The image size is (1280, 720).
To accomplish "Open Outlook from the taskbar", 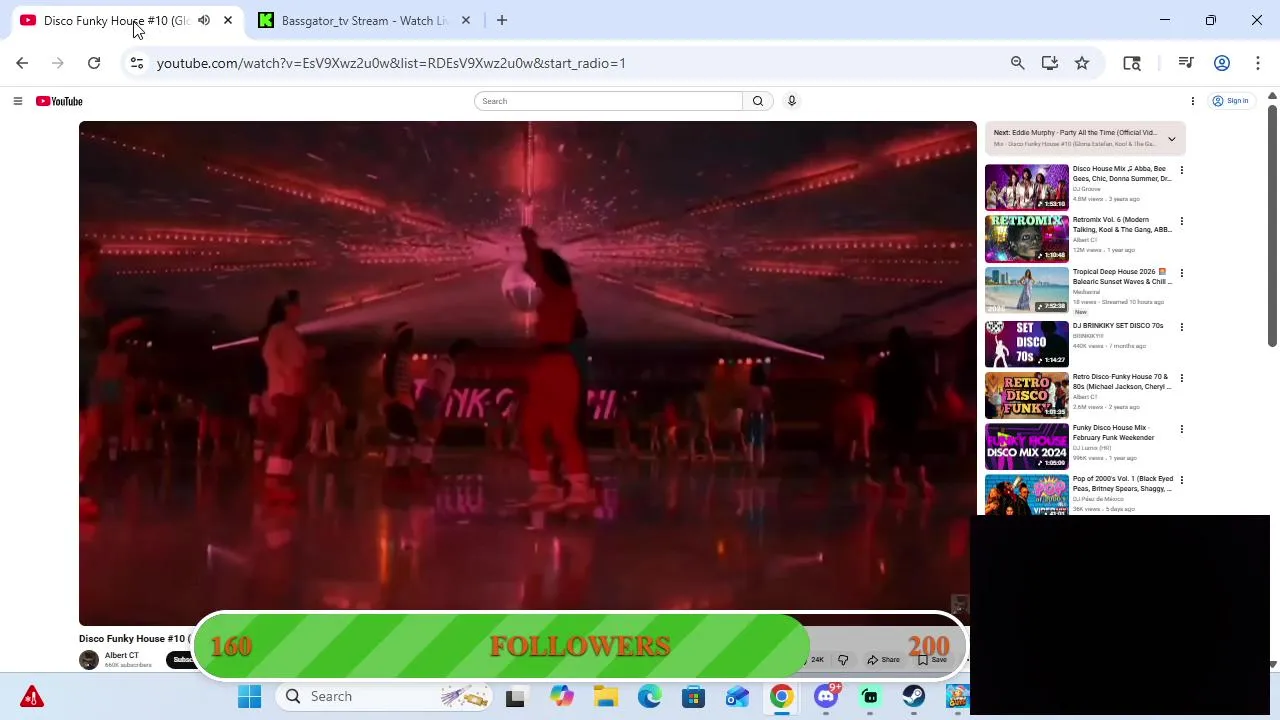I will point(737,696).
